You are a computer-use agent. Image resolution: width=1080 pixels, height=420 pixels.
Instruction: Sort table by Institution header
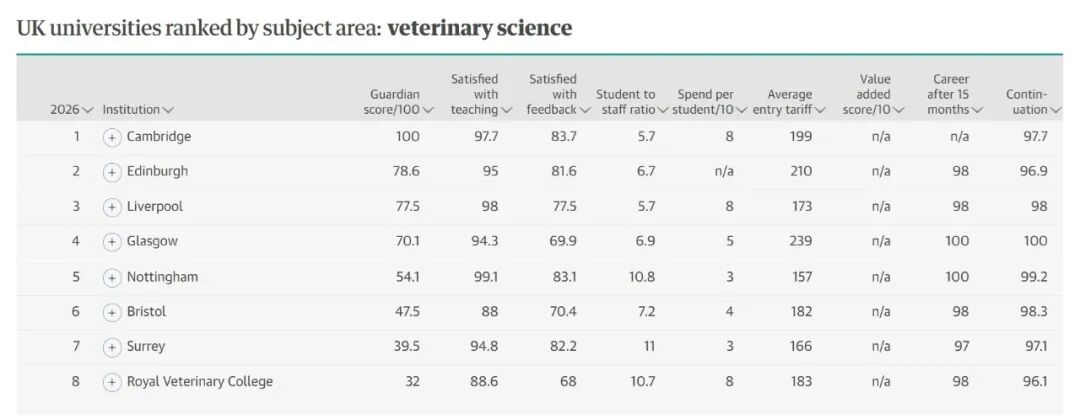(138, 110)
